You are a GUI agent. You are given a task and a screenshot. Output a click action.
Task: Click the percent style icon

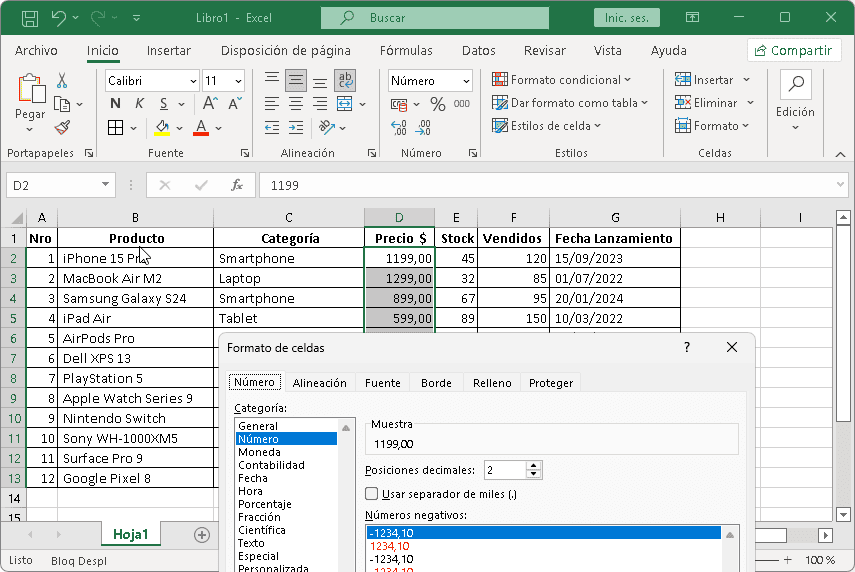coord(437,104)
